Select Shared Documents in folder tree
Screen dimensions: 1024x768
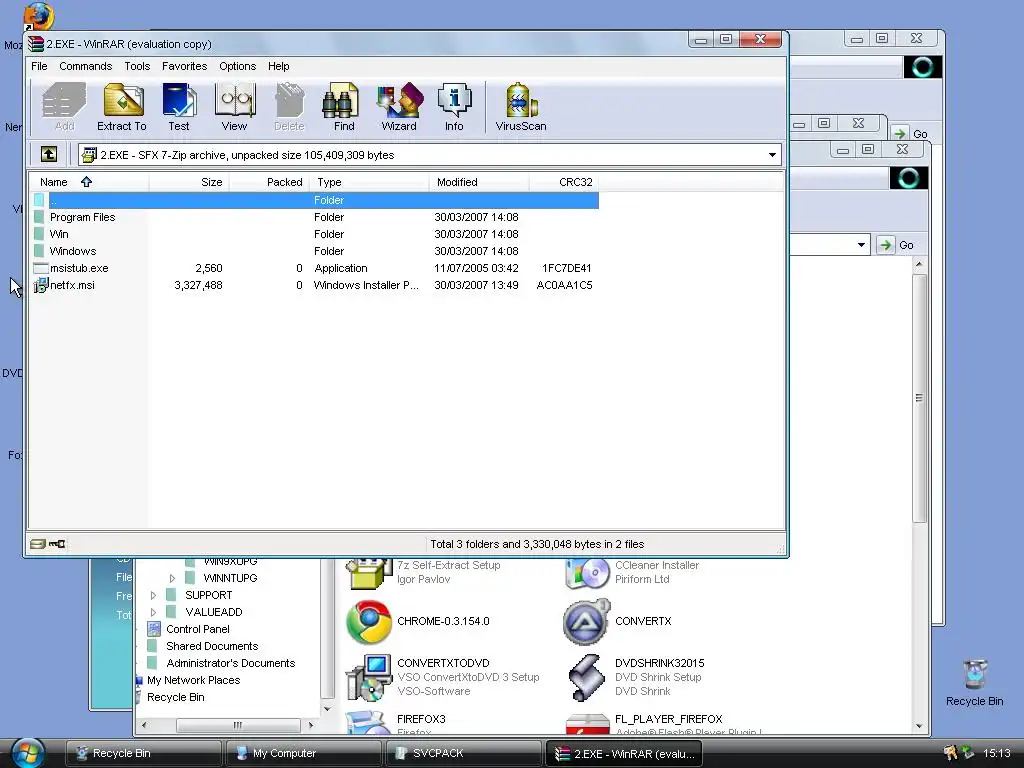point(212,646)
